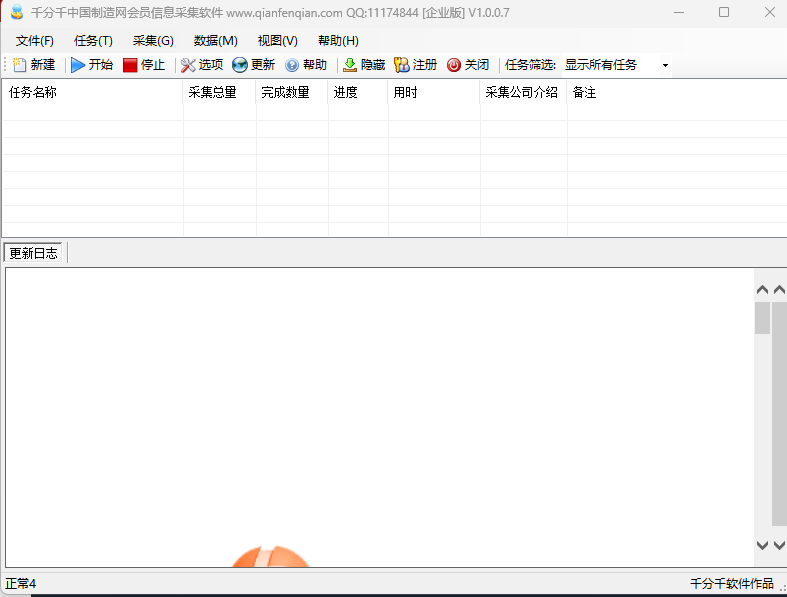Click the 注册 register key icon

click(x=402, y=65)
